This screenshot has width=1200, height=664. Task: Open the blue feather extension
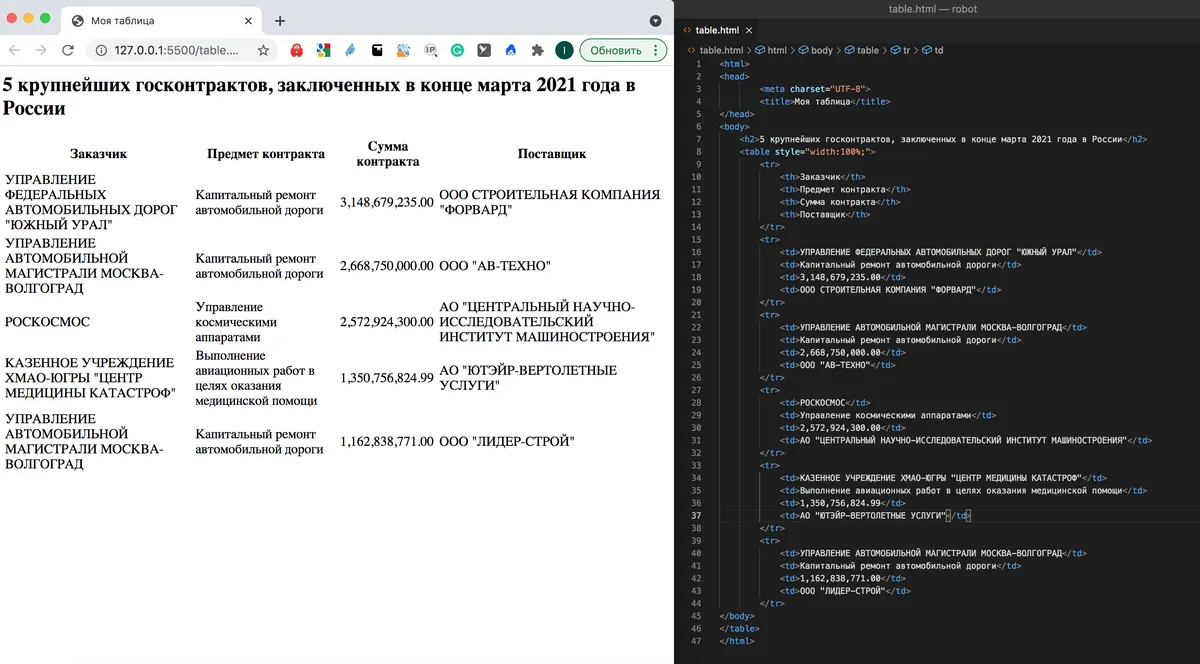[x=350, y=50]
